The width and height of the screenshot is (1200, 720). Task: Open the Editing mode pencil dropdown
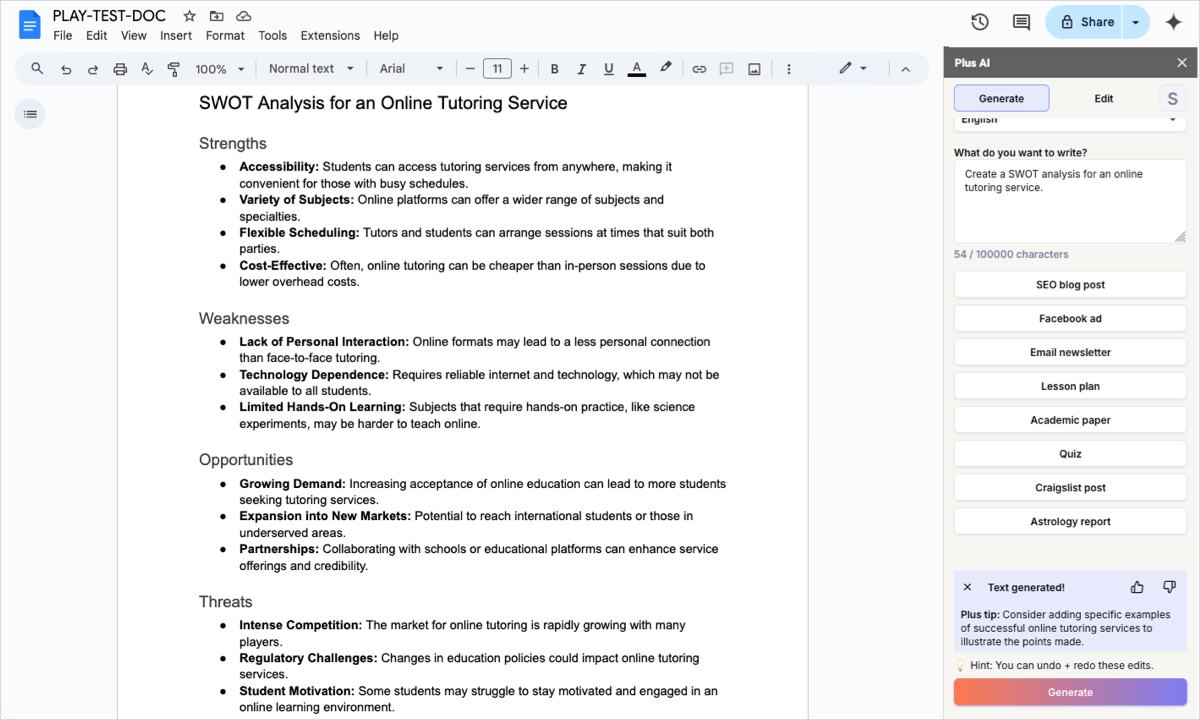tap(853, 69)
